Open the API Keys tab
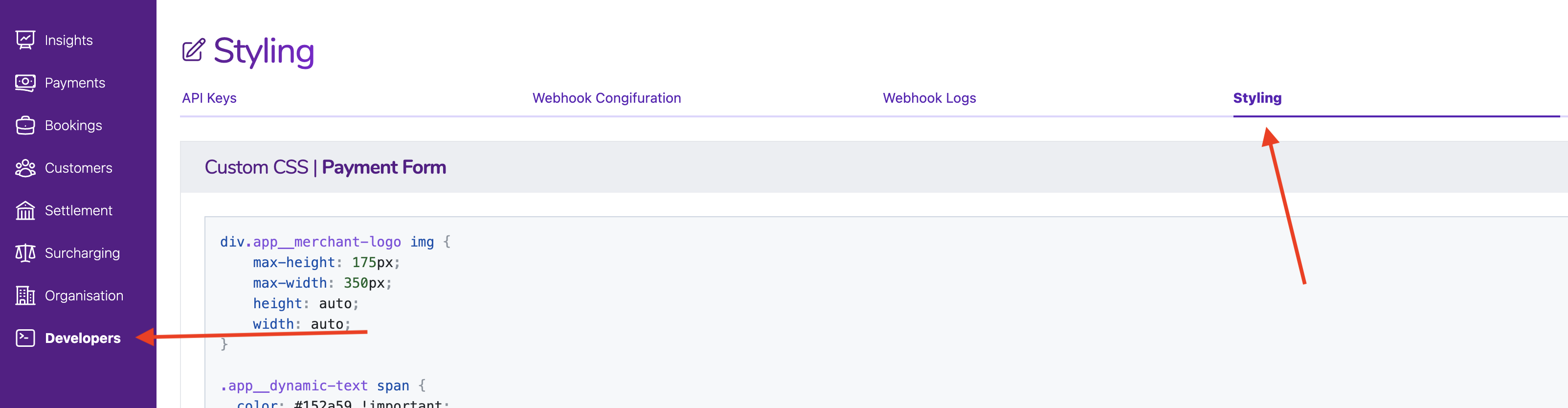 [x=209, y=98]
